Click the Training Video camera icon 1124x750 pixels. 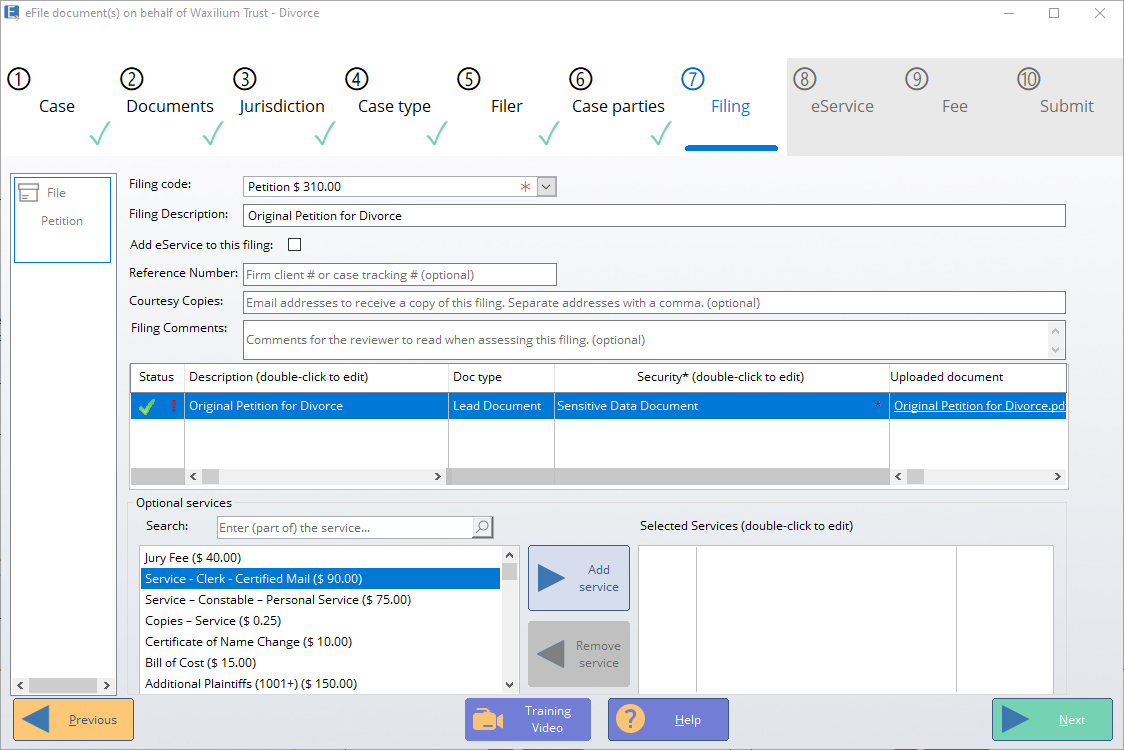[x=489, y=720]
